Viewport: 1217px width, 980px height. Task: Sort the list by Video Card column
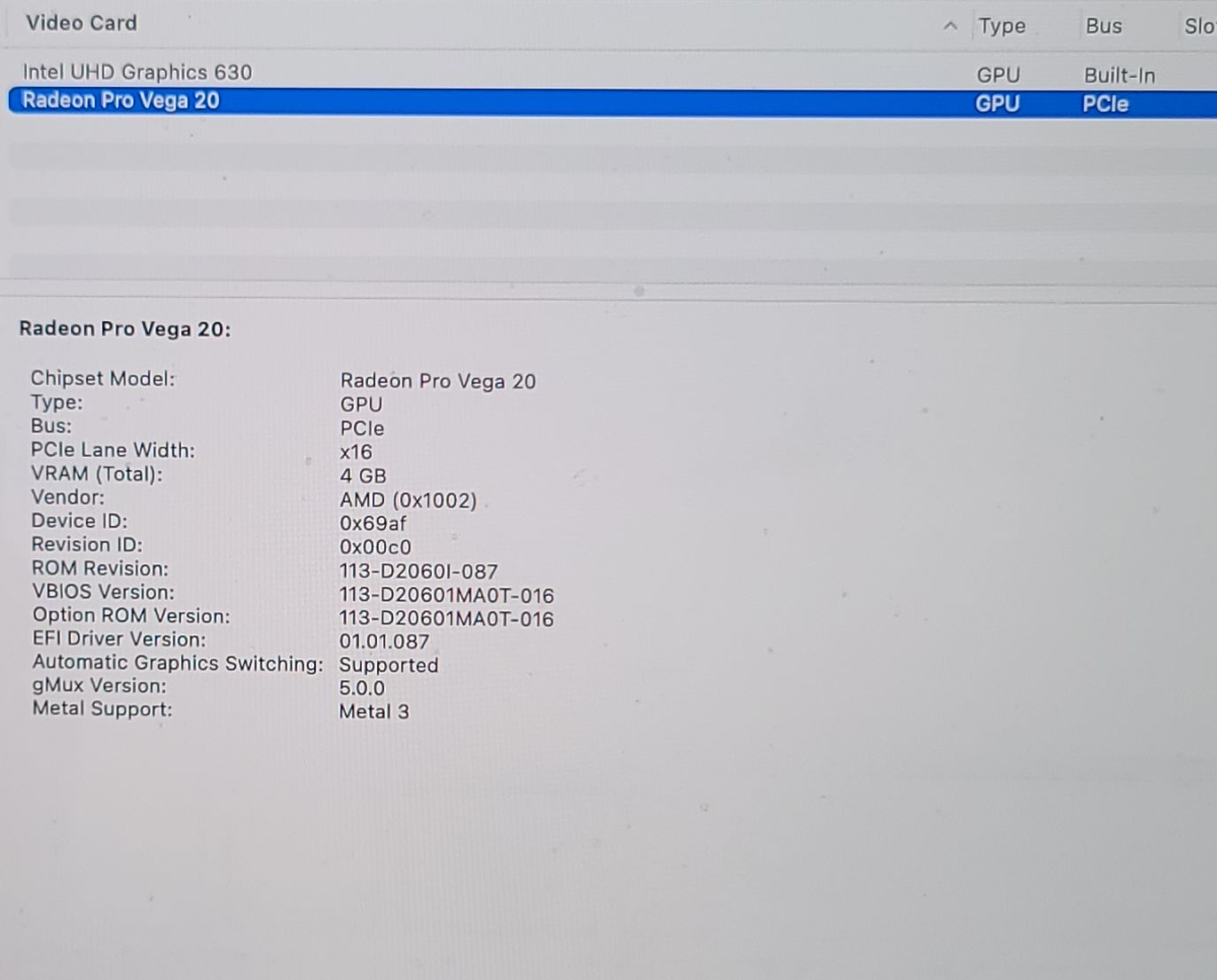[x=82, y=23]
